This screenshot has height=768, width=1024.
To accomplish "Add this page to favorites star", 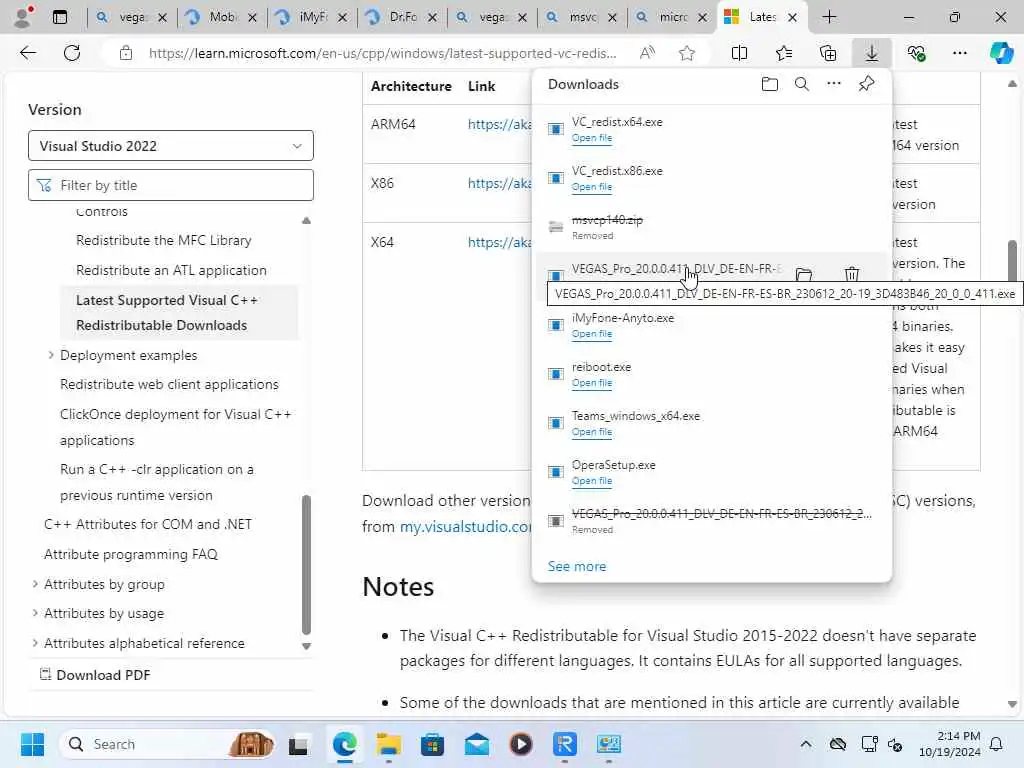I will point(686,53).
